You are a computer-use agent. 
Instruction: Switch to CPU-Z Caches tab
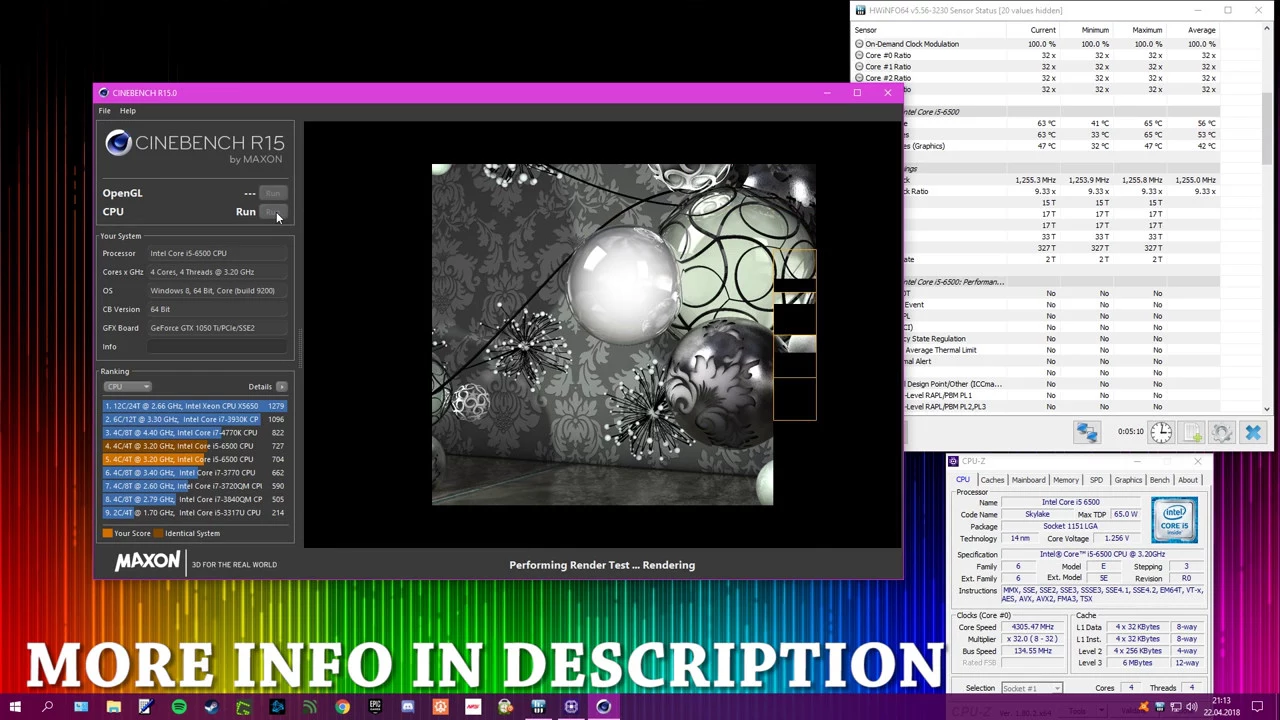pyautogui.click(x=992, y=480)
